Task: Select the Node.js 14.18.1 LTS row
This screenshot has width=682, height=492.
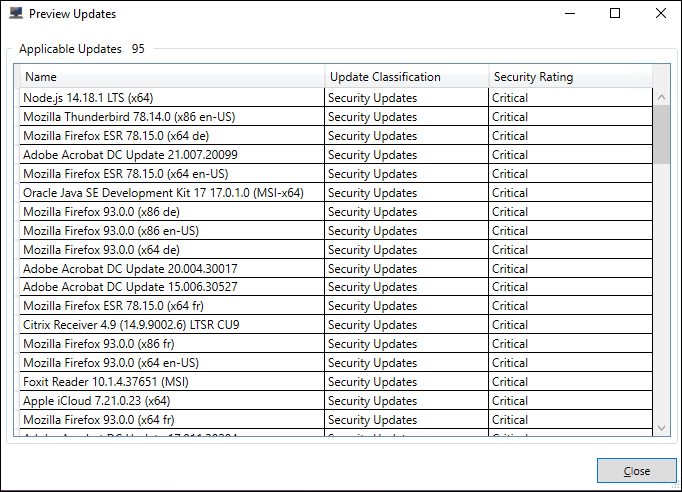Action: (172, 98)
